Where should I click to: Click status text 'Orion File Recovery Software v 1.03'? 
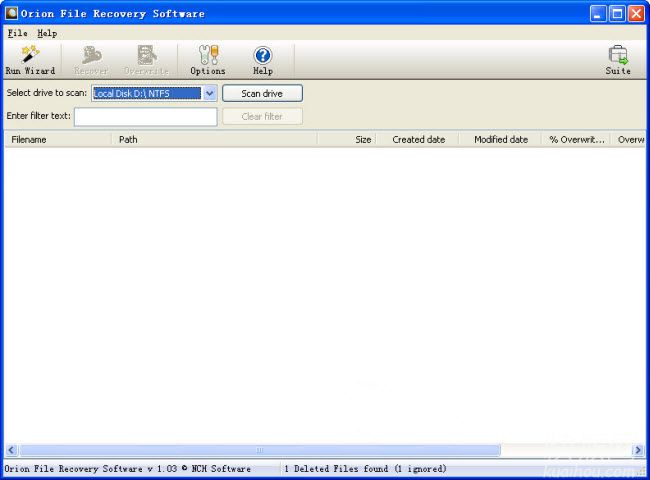pos(91,469)
